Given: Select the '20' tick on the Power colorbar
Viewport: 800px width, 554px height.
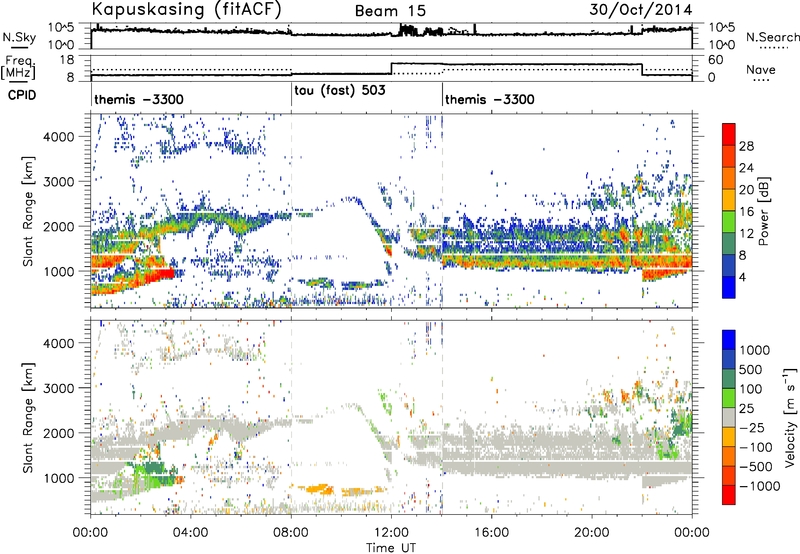Looking at the screenshot, I should click(x=746, y=190).
